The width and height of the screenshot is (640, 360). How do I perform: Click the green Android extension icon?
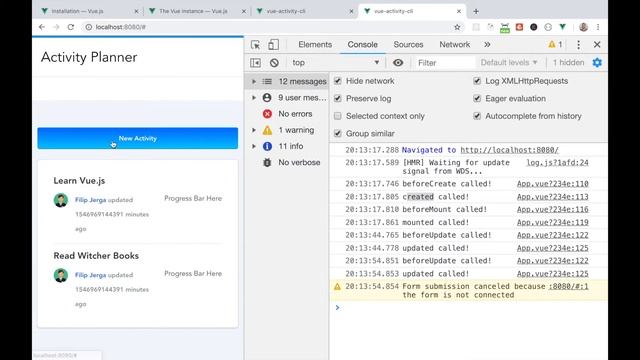click(505, 27)
